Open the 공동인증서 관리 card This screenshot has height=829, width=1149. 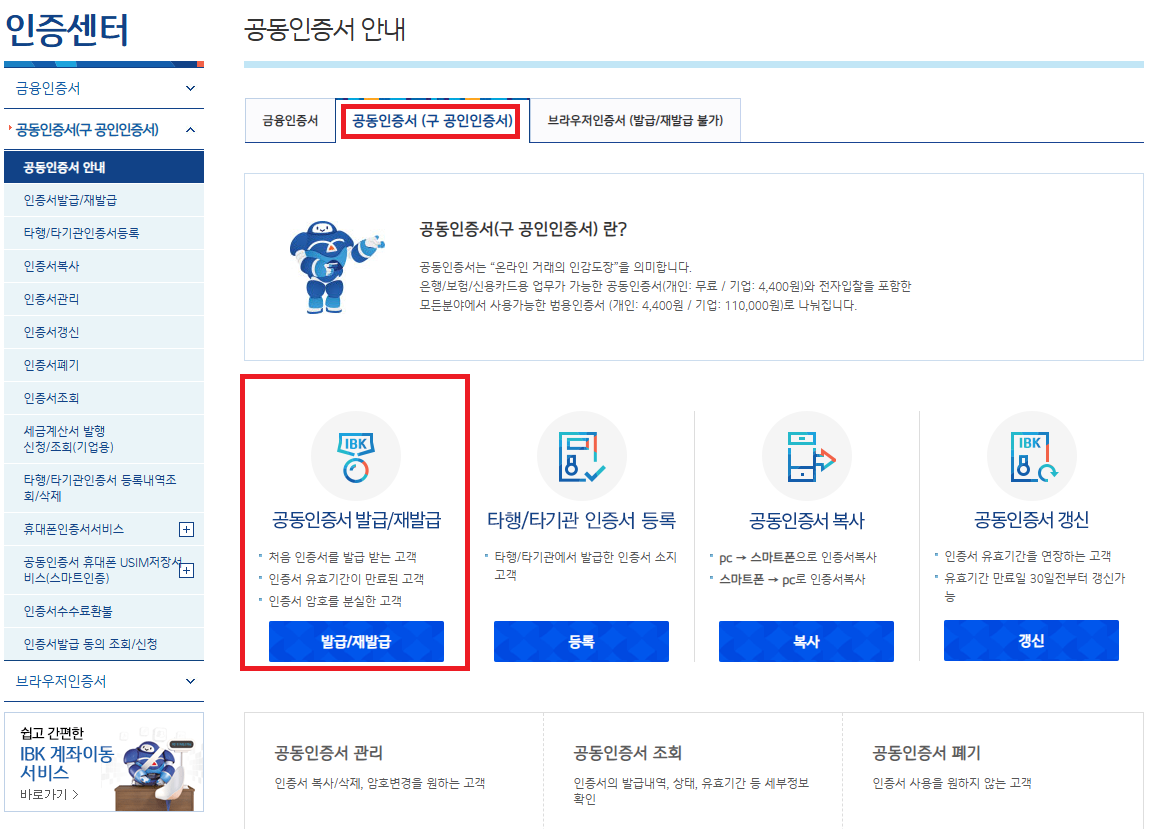coord(394,770)
